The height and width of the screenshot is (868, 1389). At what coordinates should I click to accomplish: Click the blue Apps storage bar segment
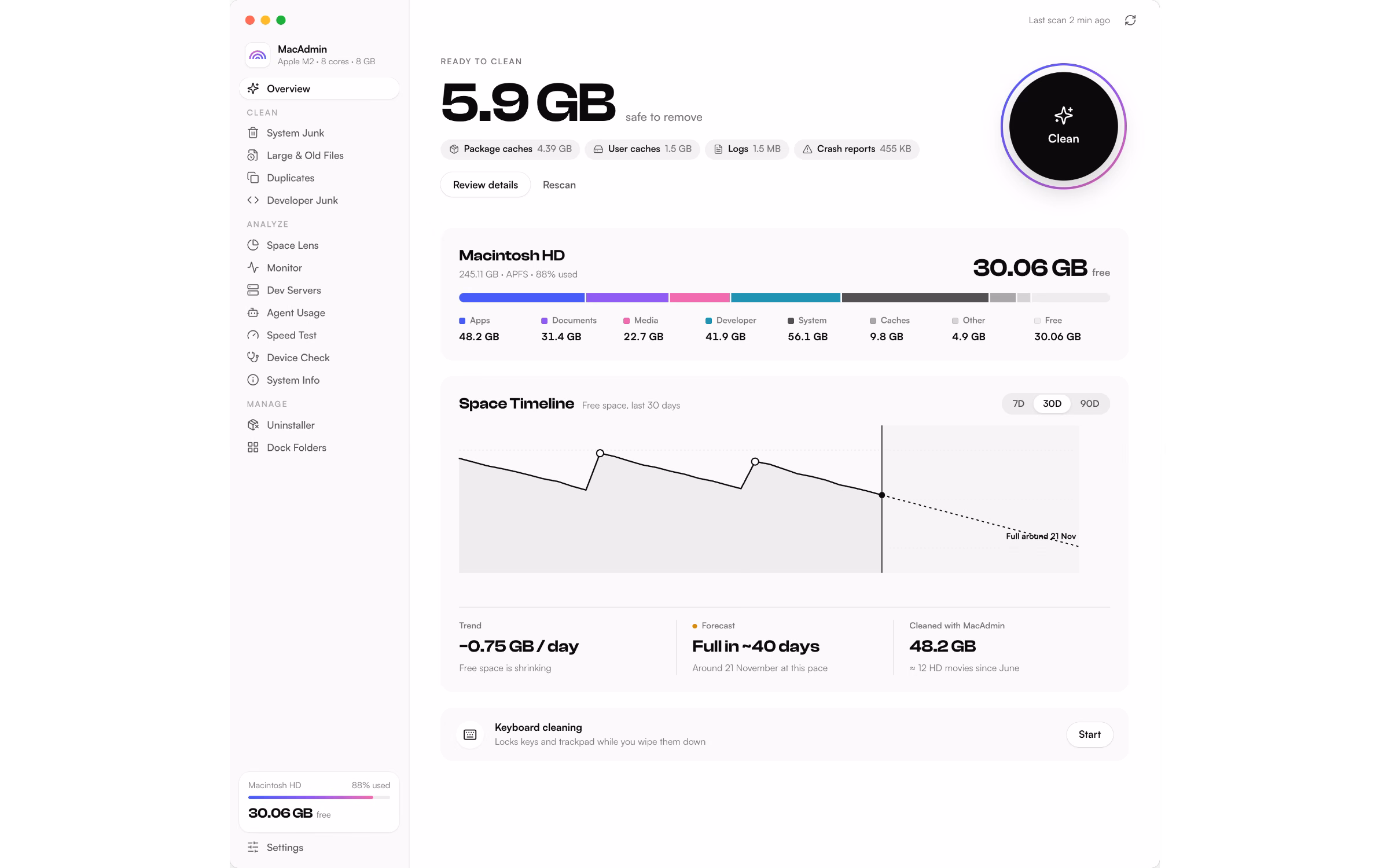click(521, 297)
